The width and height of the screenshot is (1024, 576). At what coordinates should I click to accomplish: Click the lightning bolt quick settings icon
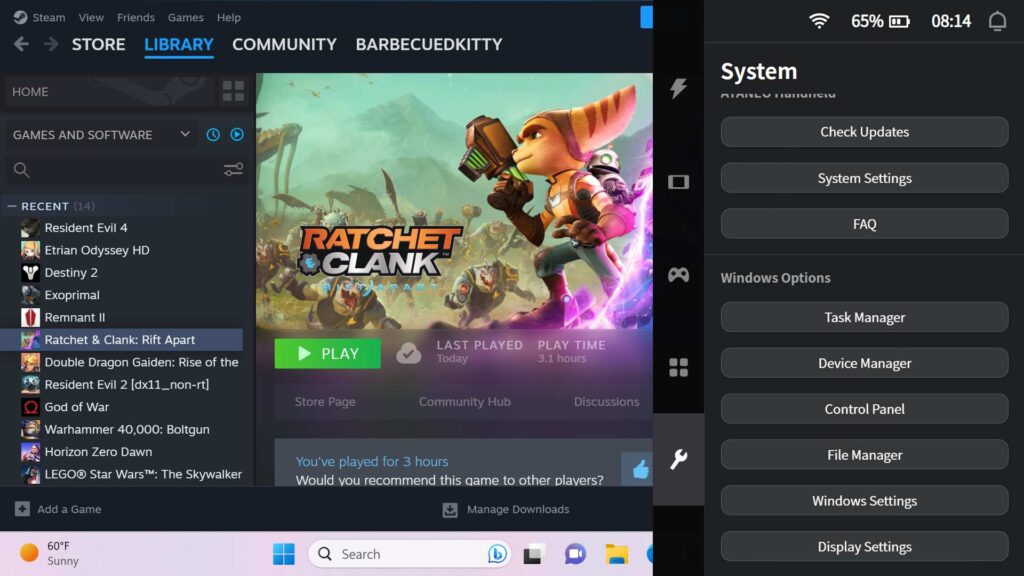click(x=678, y=88)
